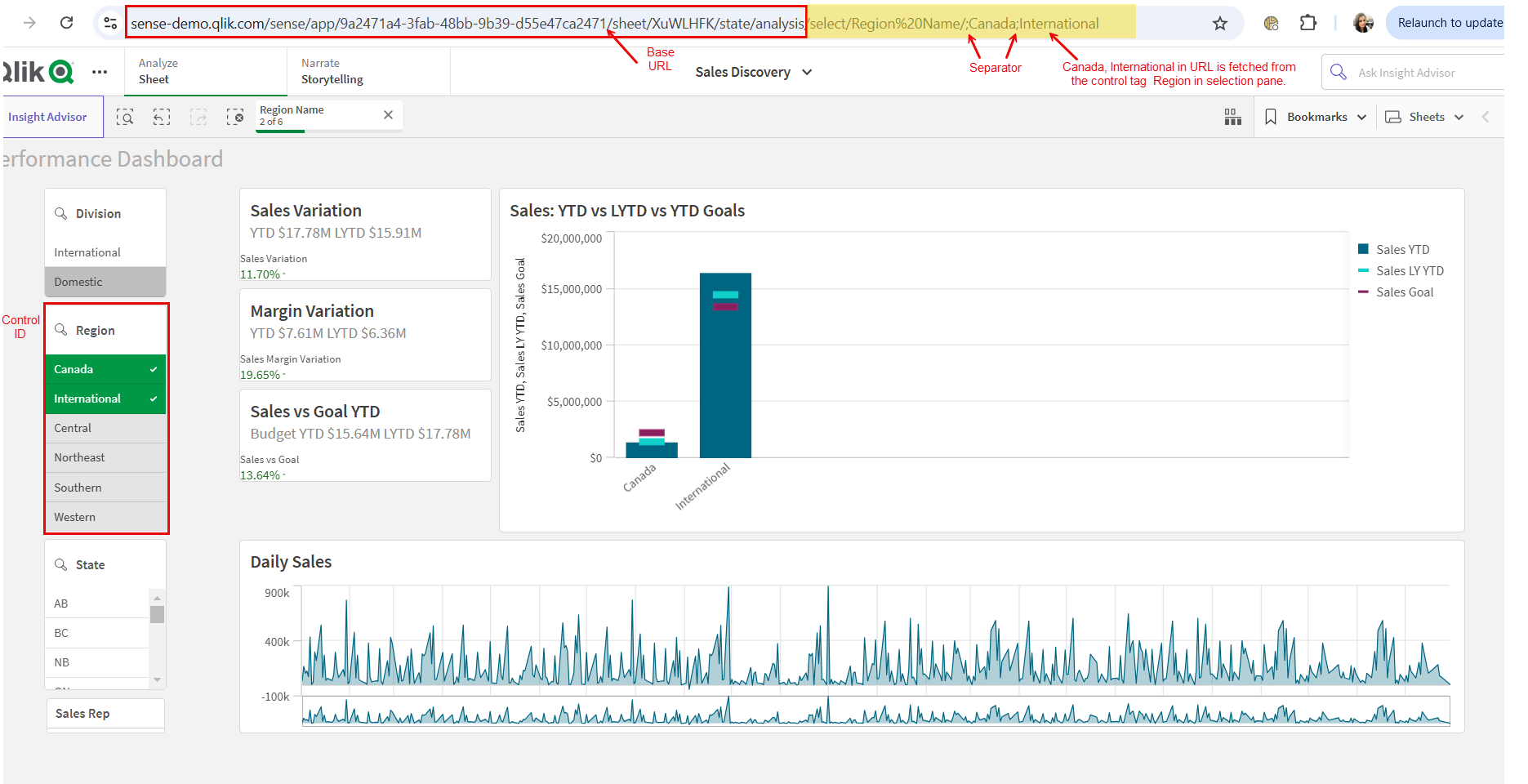Open the browser extensions puzzle icon
The image size is (1528, 784).
[1308, 23]
